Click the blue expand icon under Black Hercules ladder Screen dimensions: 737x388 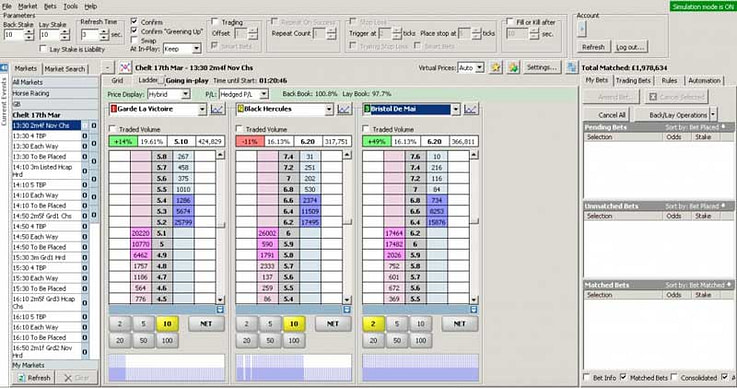pyautogui.click(x=347, y=309)
